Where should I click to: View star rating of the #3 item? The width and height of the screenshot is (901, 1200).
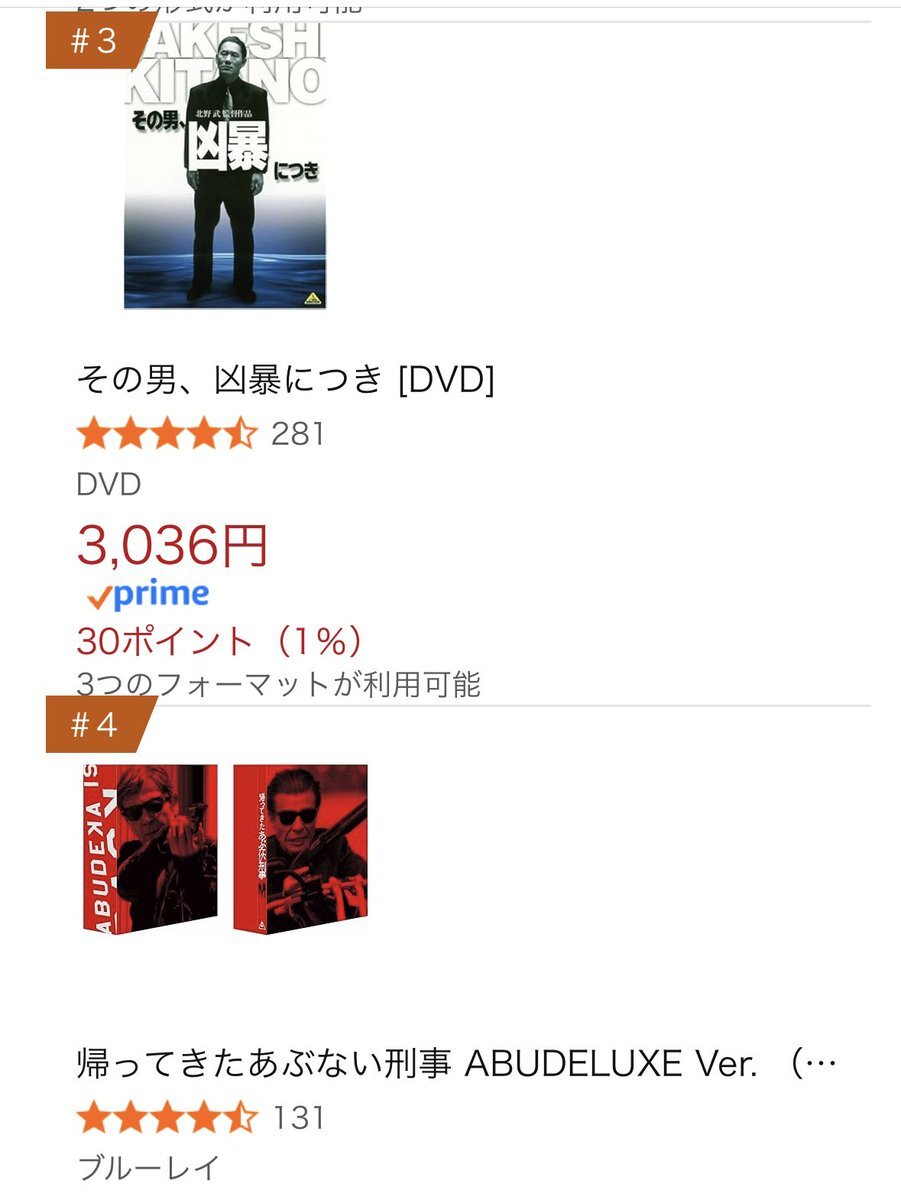(167, 434)
